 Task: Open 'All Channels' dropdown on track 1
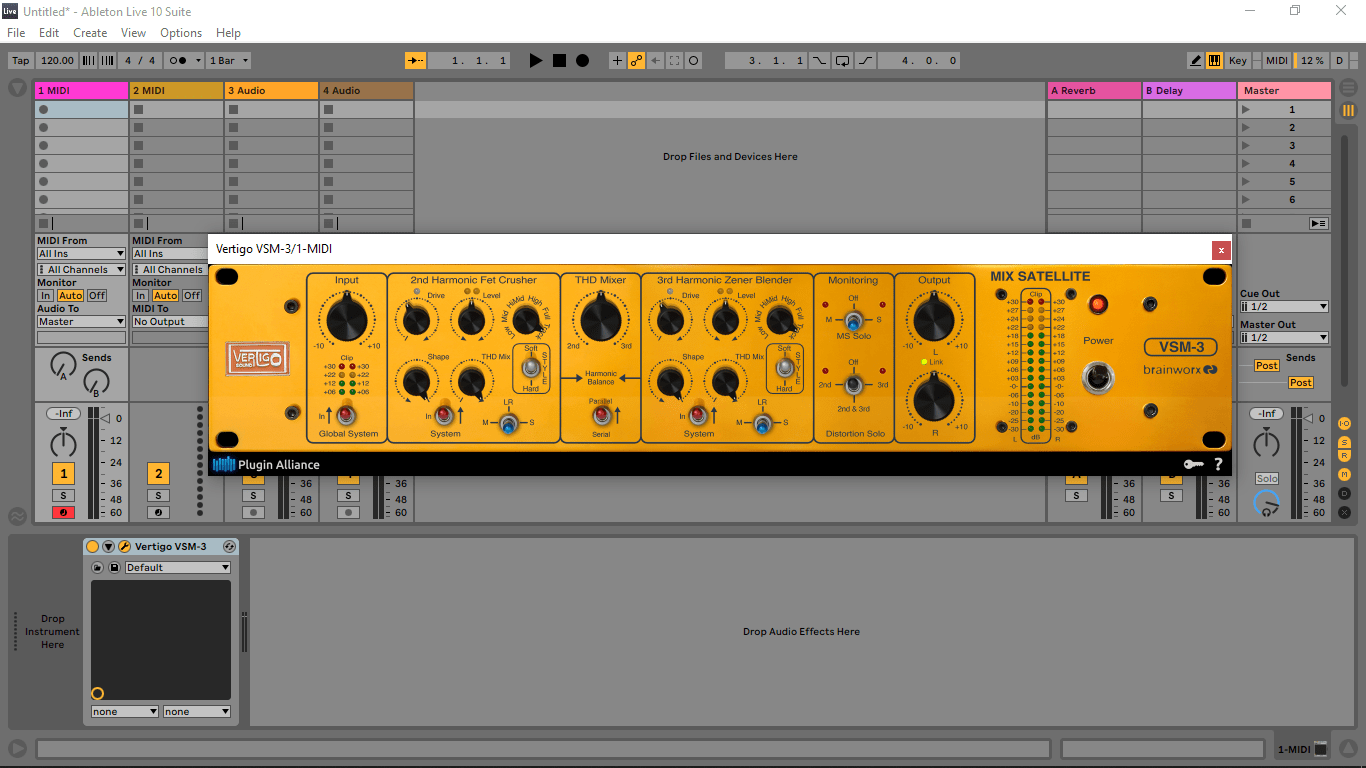(x=81, y=270)
